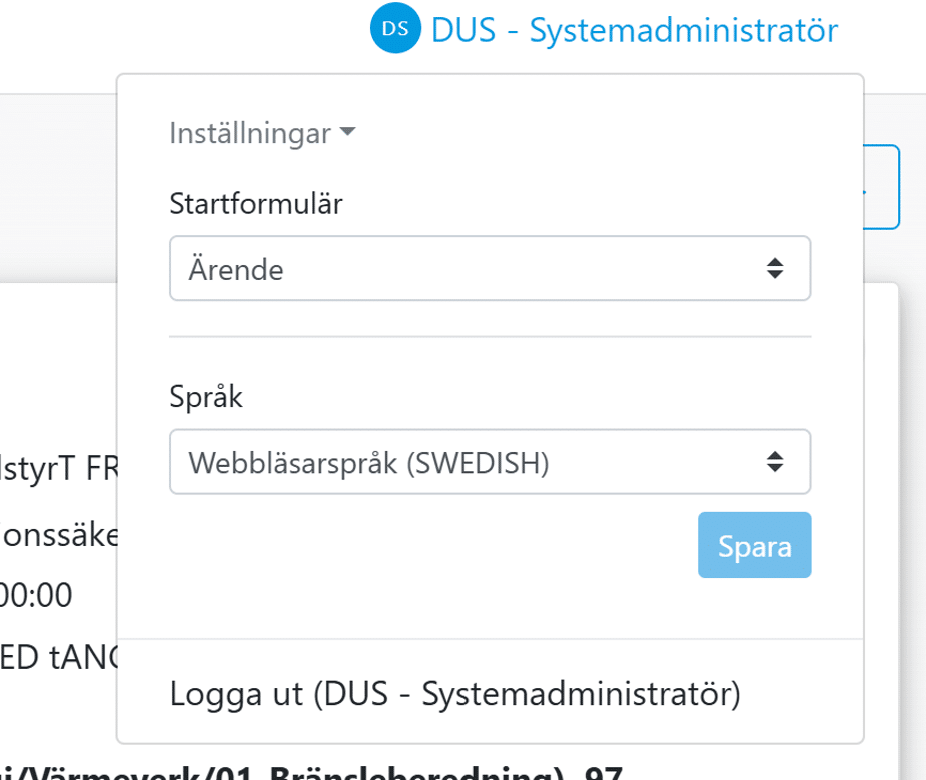Click the up-down arrows in Ärende select

774,268
